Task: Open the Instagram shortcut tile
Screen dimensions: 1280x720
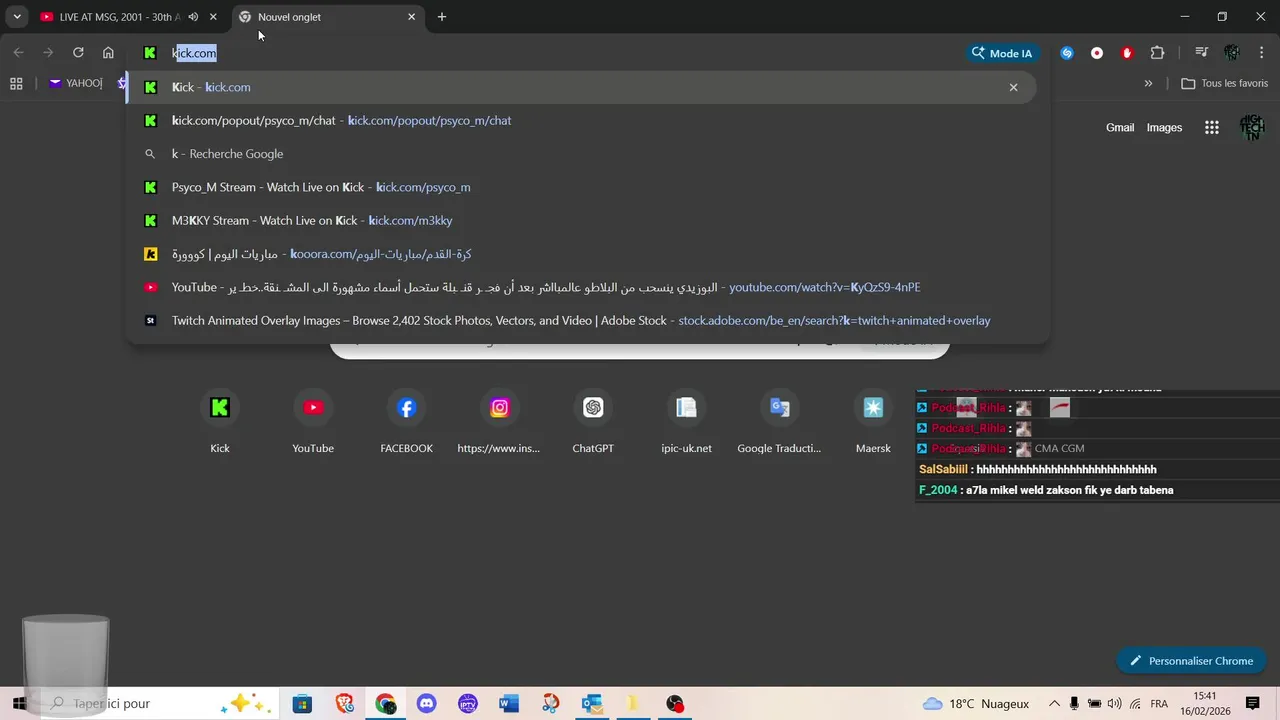Action: pos(499,420)
